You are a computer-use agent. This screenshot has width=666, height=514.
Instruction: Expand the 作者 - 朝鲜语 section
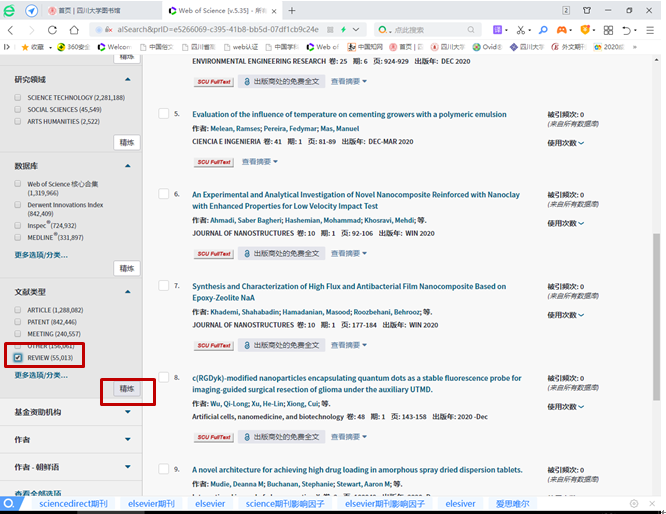coord(127,467)
